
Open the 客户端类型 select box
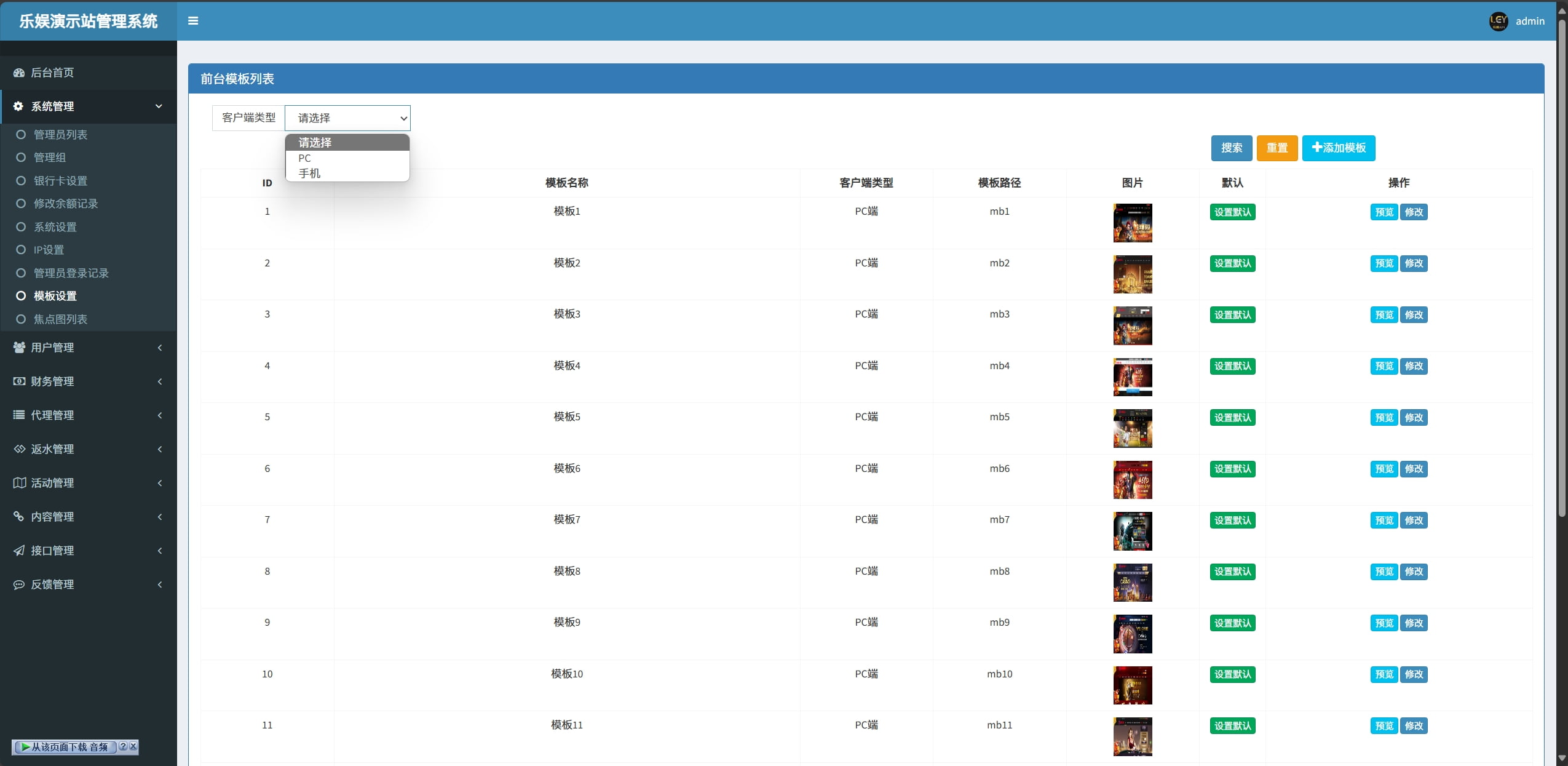(347, 118)
